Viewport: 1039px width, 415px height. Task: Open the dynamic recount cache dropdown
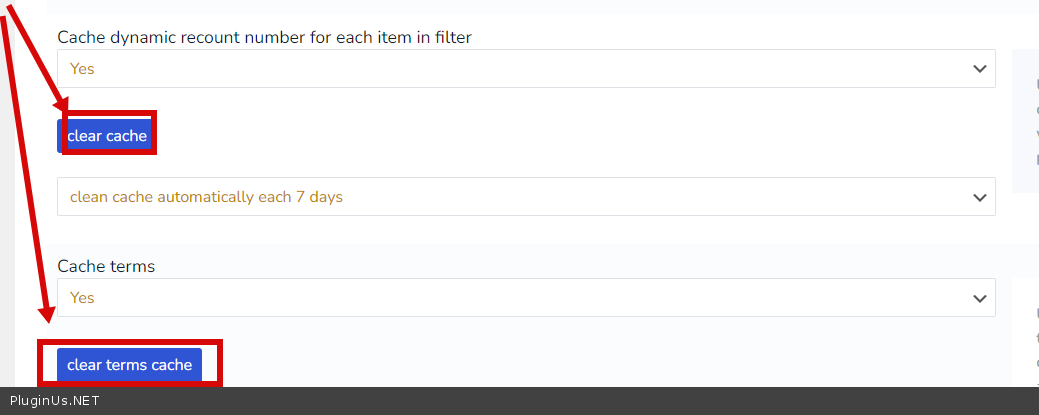point(525,69)
